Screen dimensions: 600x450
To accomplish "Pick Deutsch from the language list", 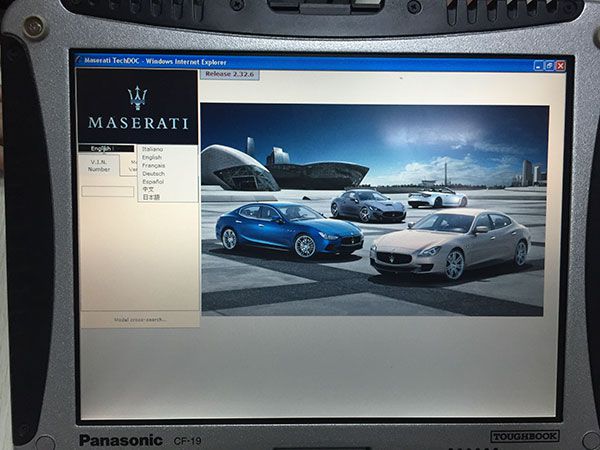I will pyautogui.click(x=153, y=173).
